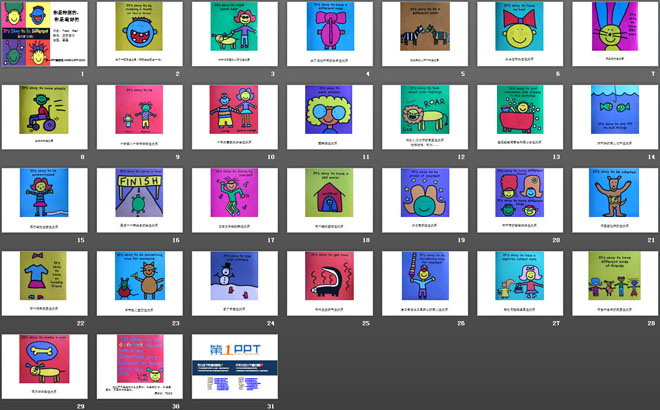
Task: Select slide 12 roaring lion thumbnail
Action: pos(425,117)
